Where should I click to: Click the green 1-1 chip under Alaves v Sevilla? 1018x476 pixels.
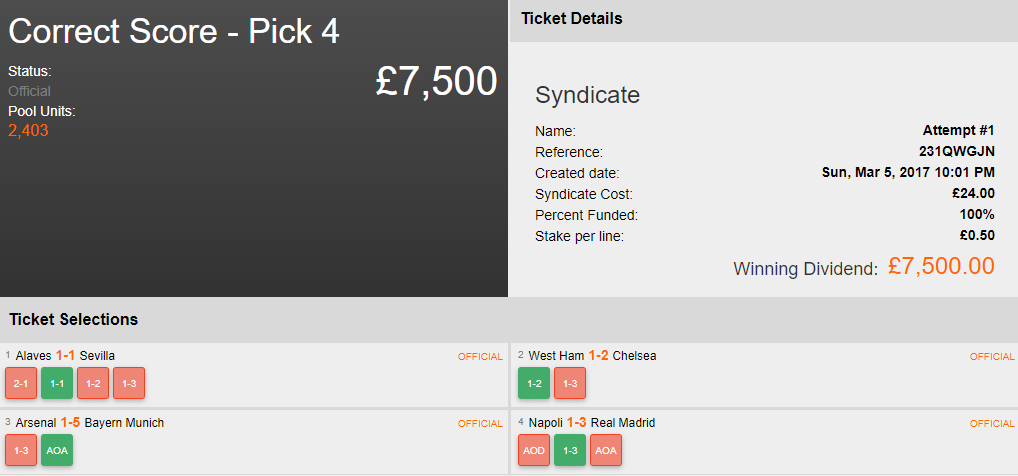(57, 383)
